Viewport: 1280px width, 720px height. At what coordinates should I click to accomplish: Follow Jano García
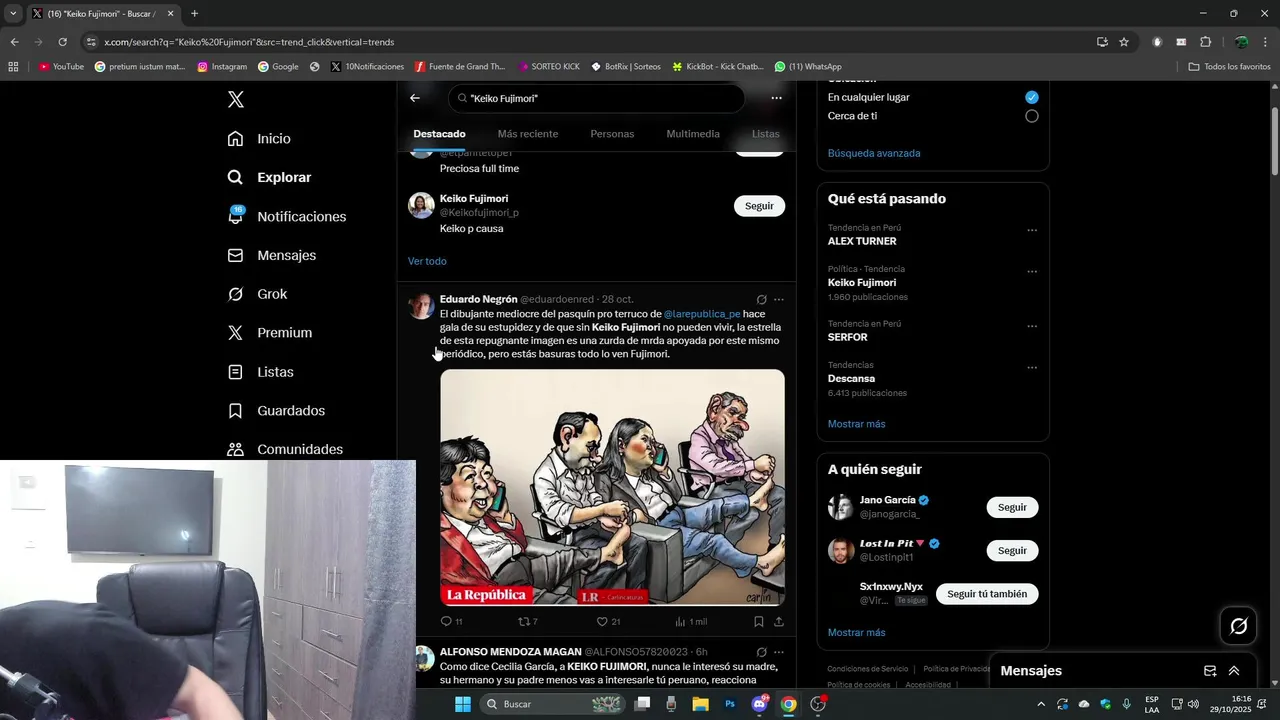1012,507
